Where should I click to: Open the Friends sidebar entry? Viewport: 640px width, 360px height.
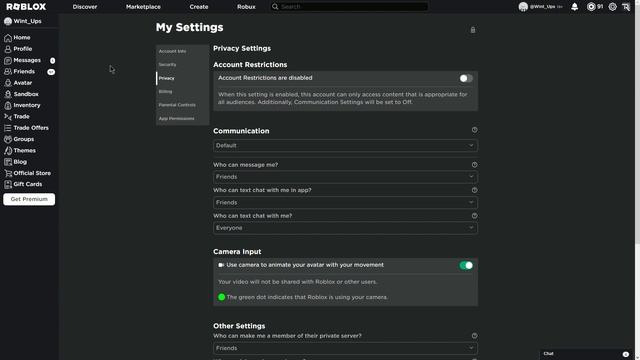[x=20, y=71]
